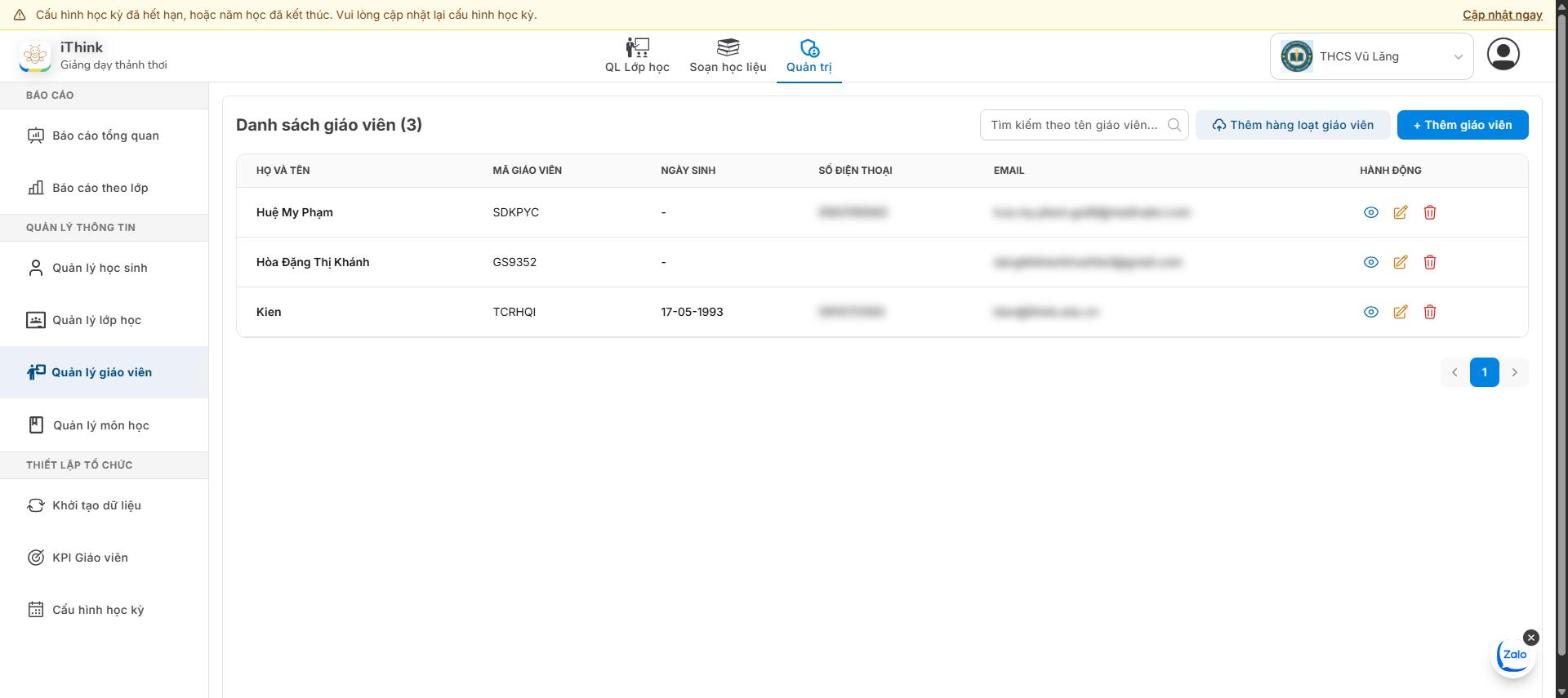Image resolution: width=1568 pixels, height=698 pixels.
Task: Close the Zalo chat bubble
Action: [x=1531, y=637]
